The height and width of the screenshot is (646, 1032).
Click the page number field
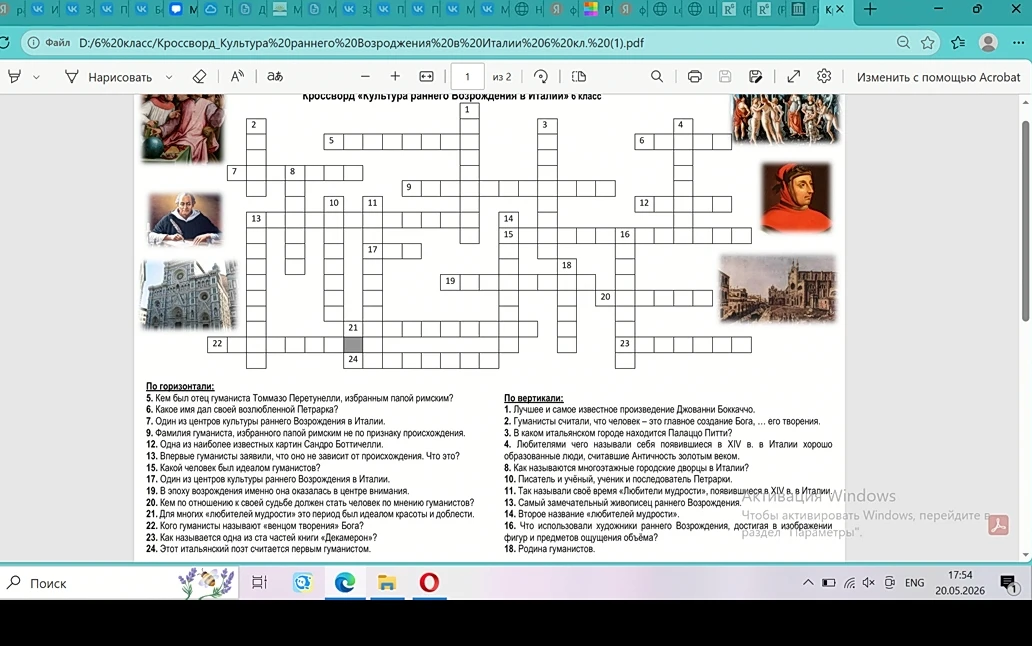tap(467, 76)
